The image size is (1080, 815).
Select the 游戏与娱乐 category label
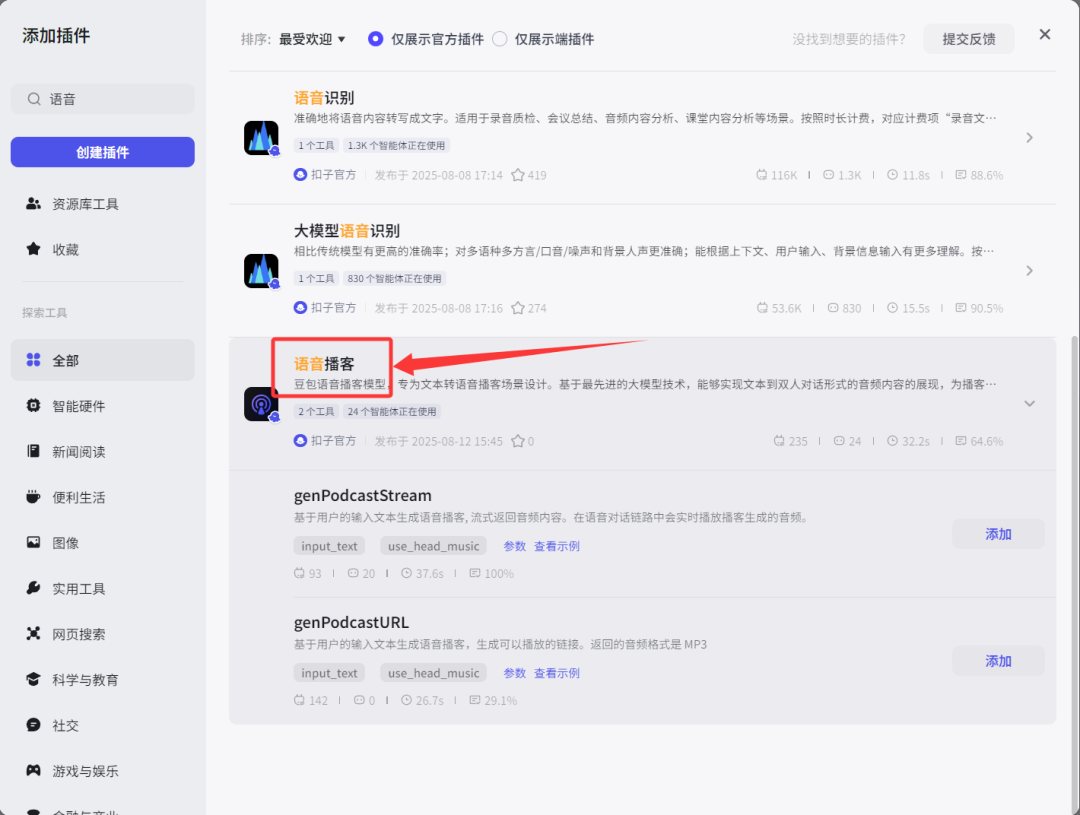[x=85, y=771]
